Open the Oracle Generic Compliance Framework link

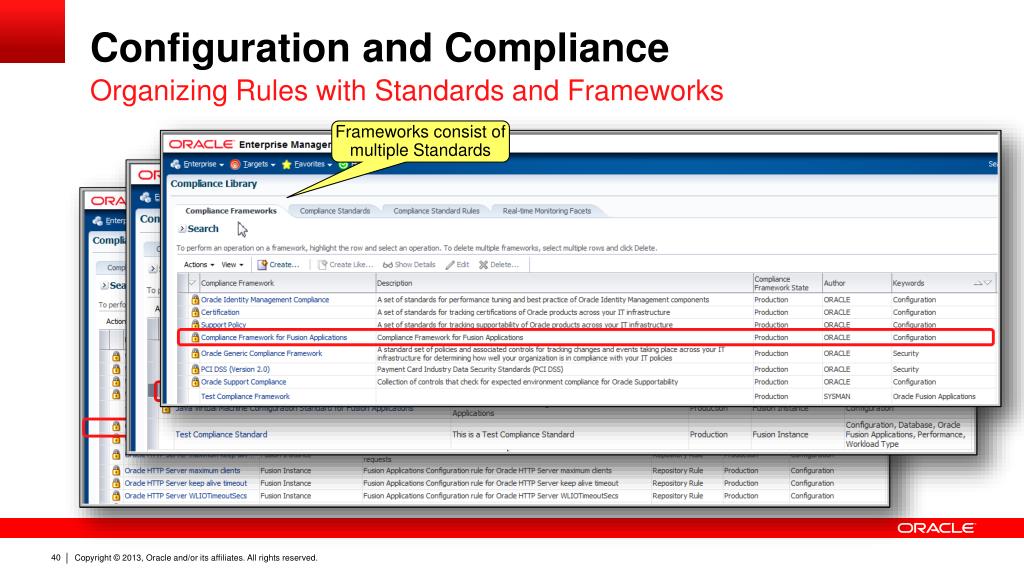tap(261, 353)
